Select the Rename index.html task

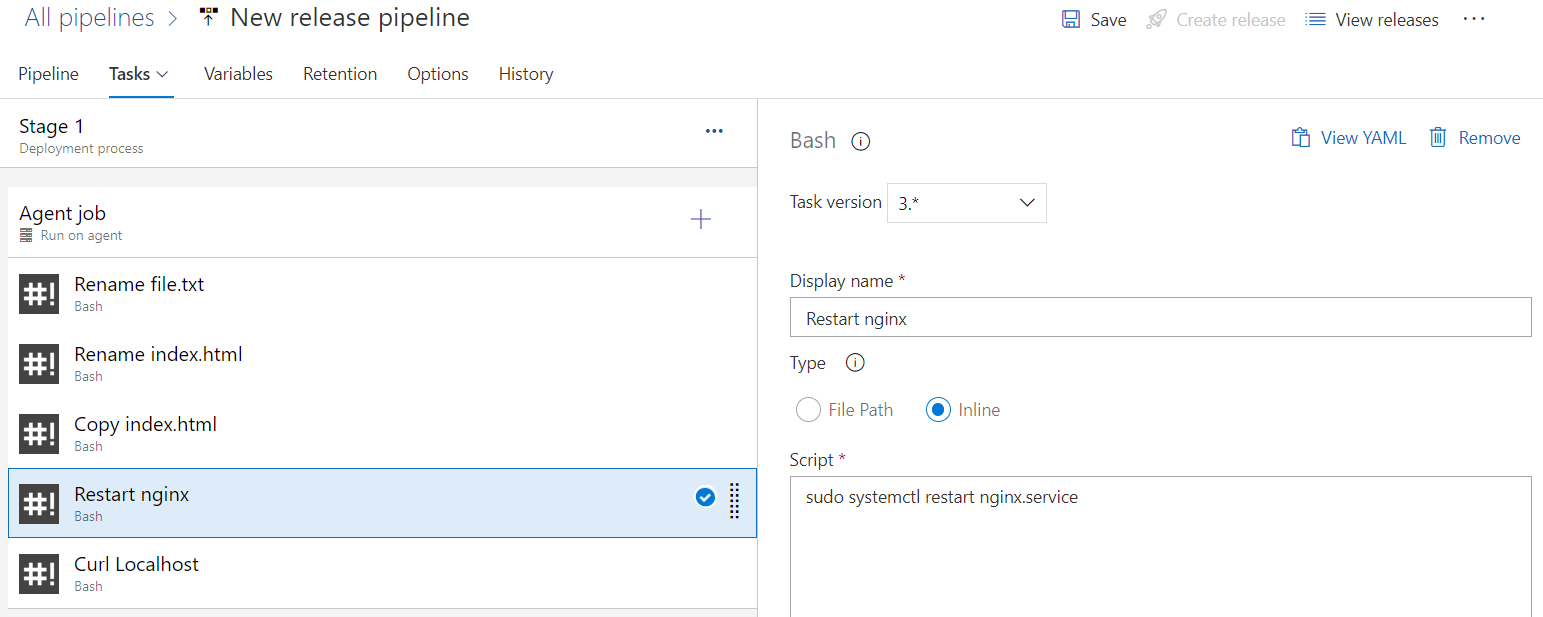(x=380, y=363)
